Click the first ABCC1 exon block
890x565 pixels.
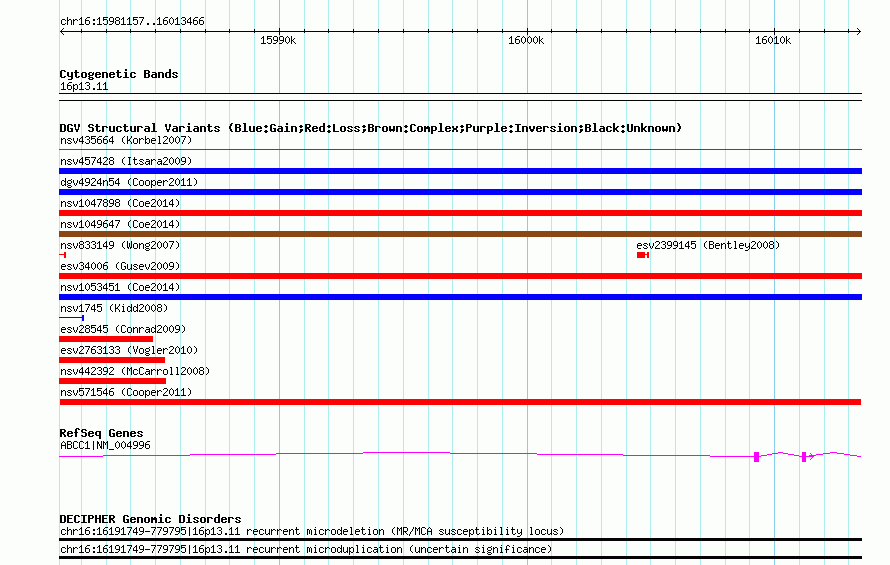756,457
